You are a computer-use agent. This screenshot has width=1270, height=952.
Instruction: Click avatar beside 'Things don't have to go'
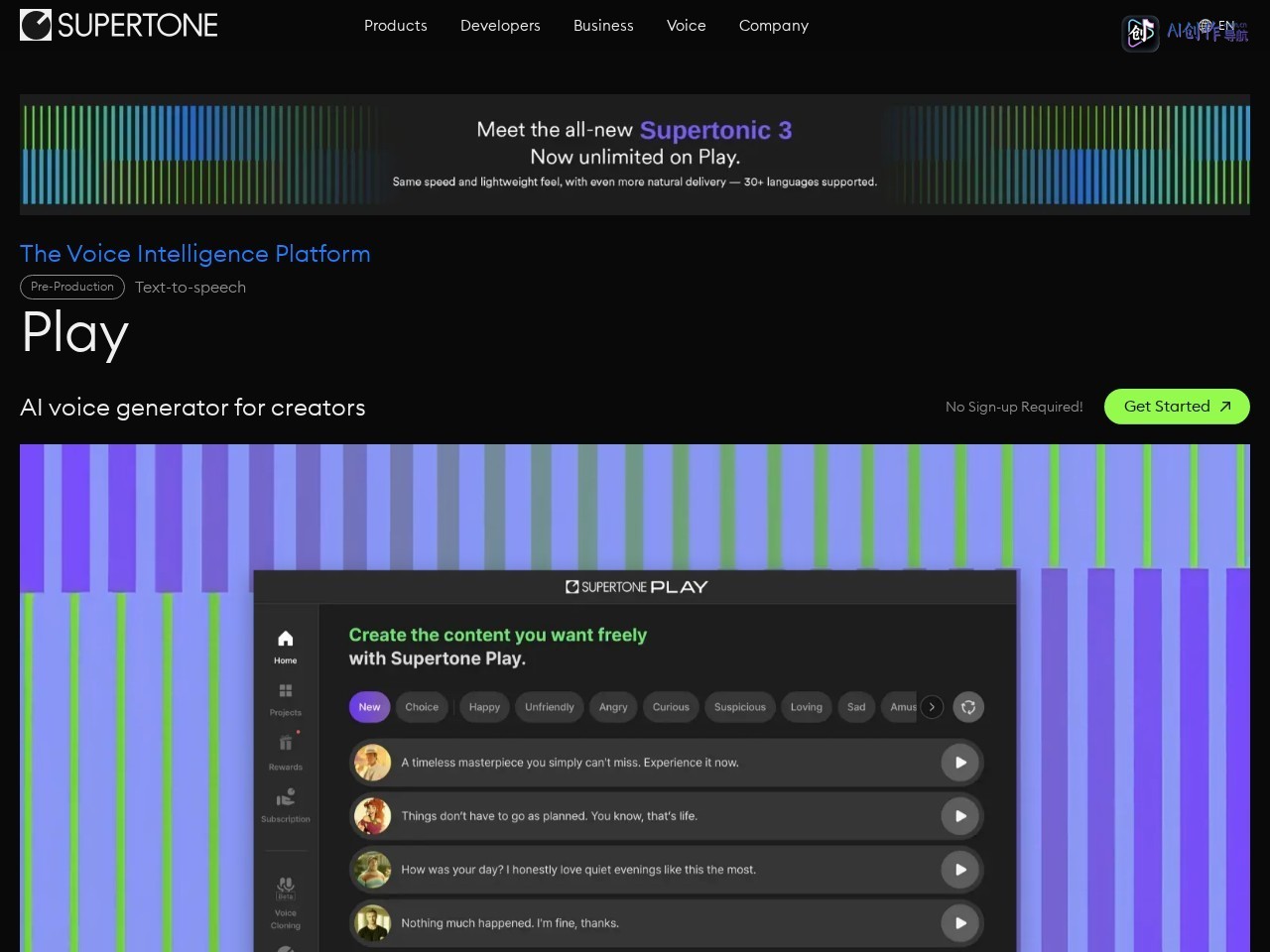point(373,816)
